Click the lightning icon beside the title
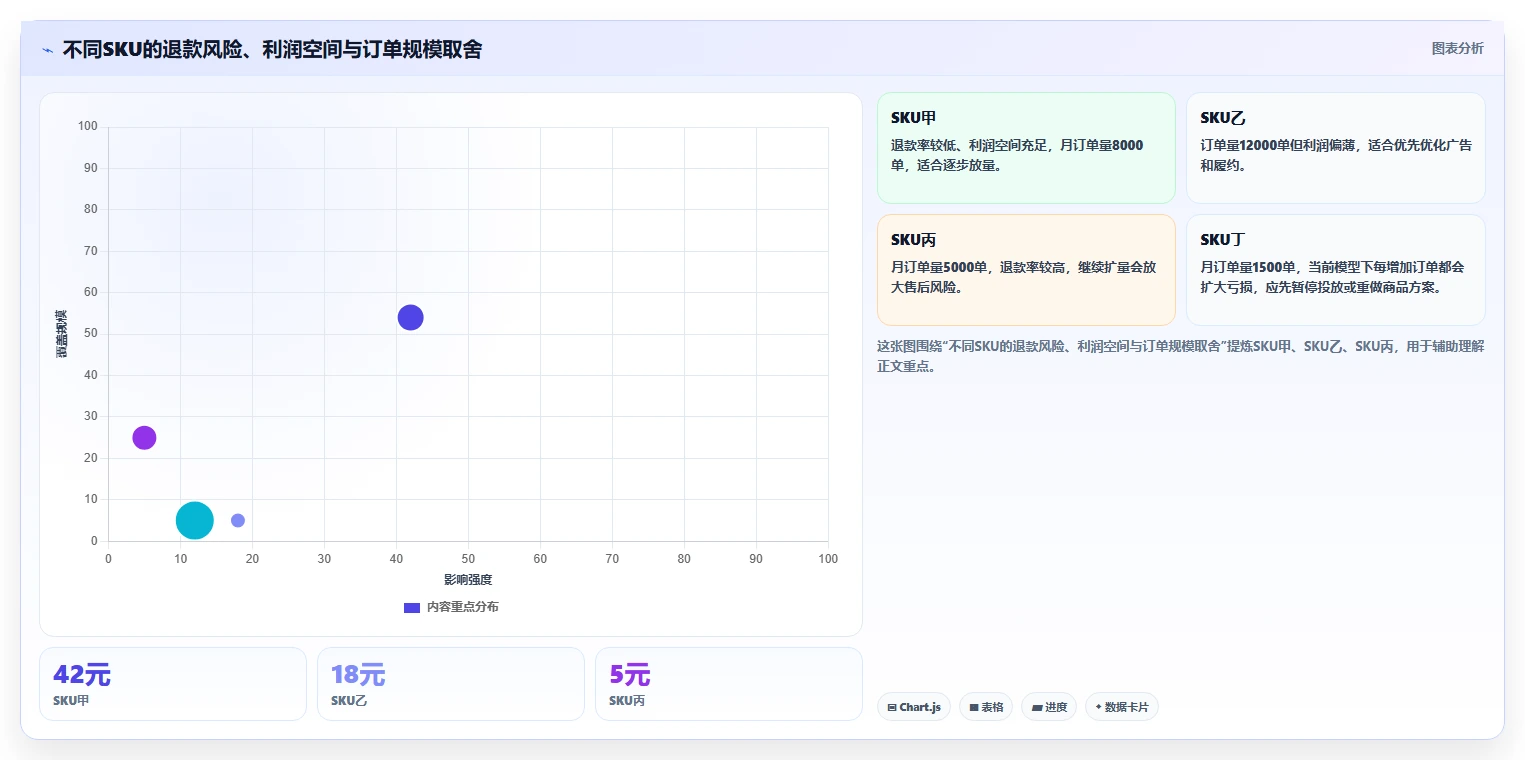The width and height of the screenshot is (1525, 760). pos(48,50)
